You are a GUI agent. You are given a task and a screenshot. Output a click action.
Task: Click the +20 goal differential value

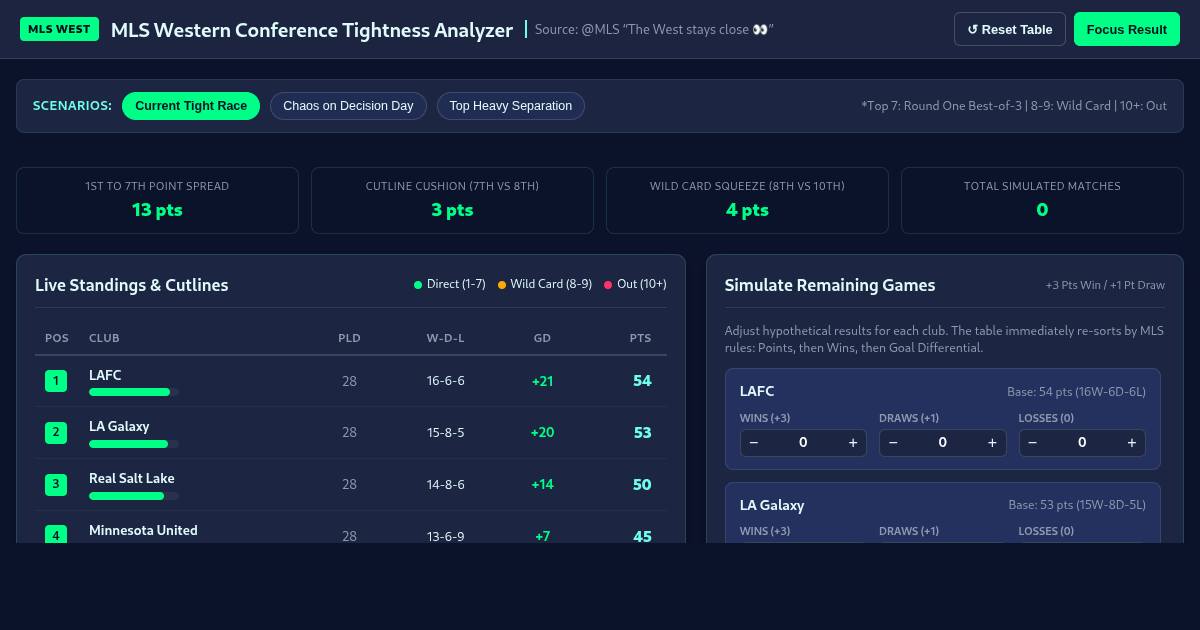coord(543,433)
